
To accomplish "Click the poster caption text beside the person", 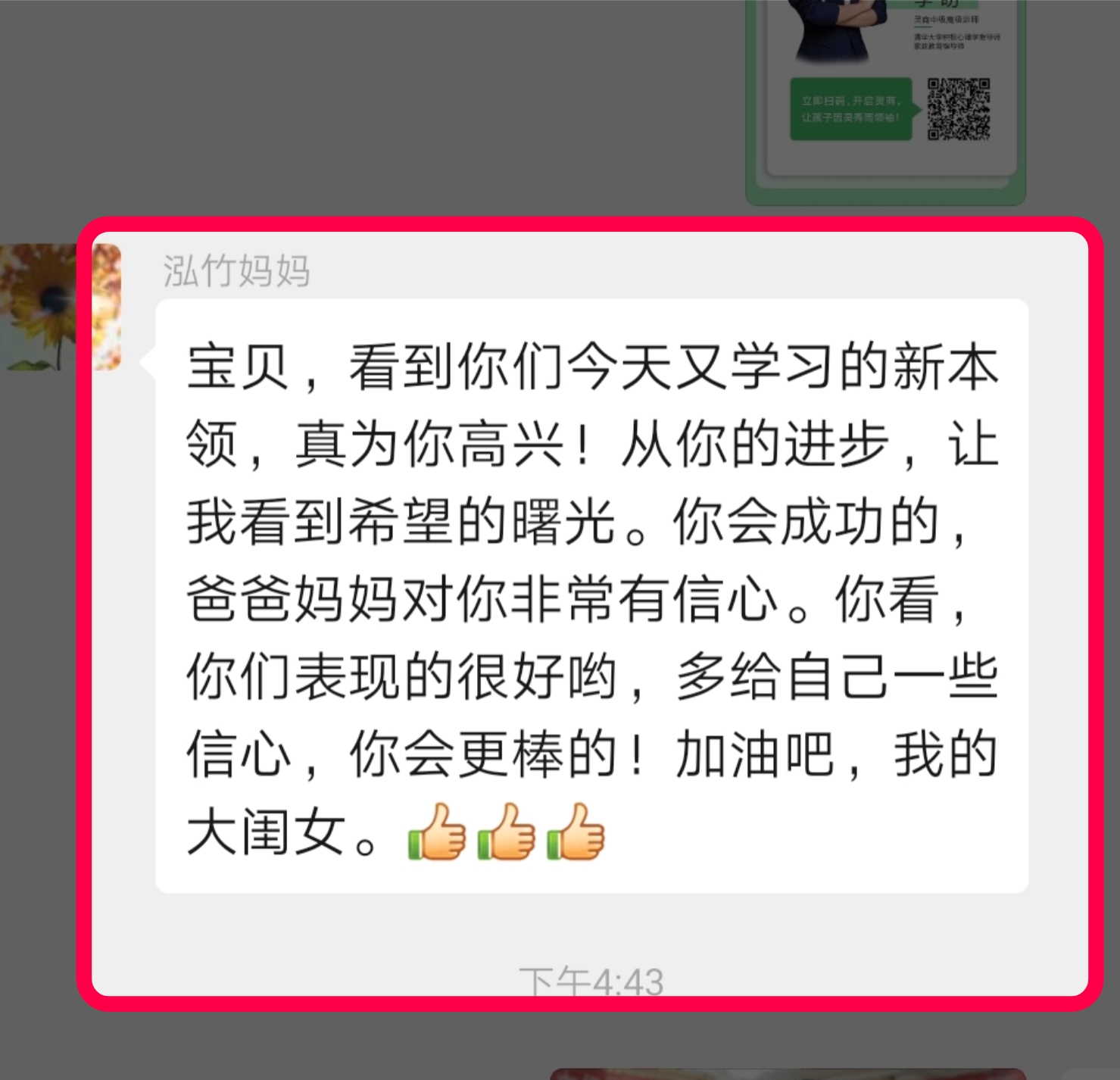I will click(956, 31).
